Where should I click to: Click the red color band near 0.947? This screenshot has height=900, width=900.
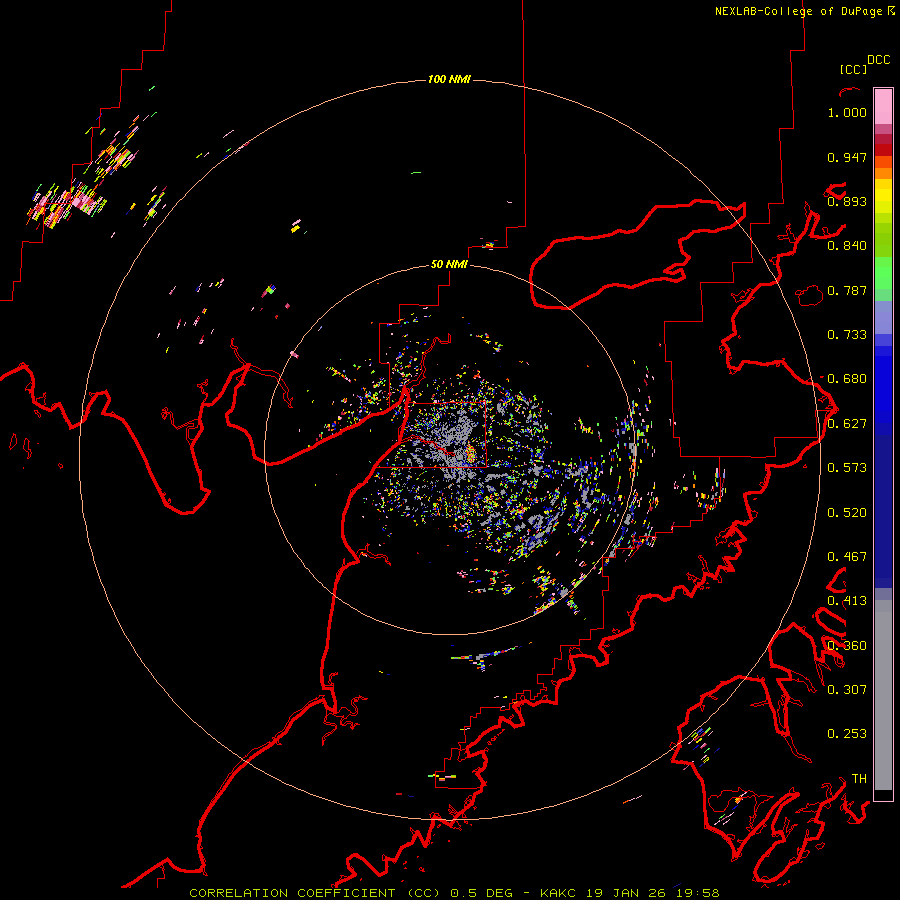pos(883,149)
